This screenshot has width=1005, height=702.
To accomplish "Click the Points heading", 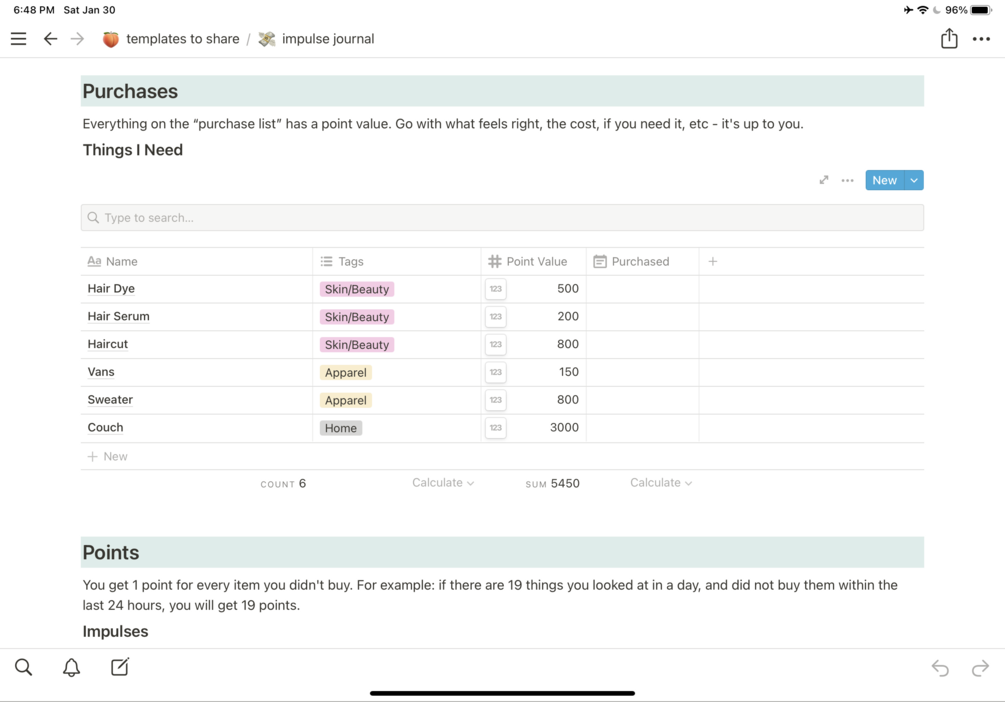I will 111,553.
